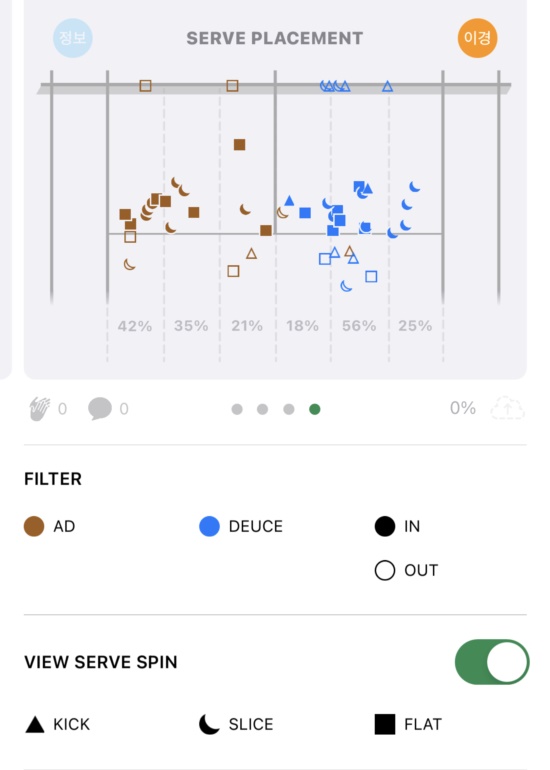550x770 pixels.
Task: Tap the filled brown square above the service line
Action: click(240, 144)
